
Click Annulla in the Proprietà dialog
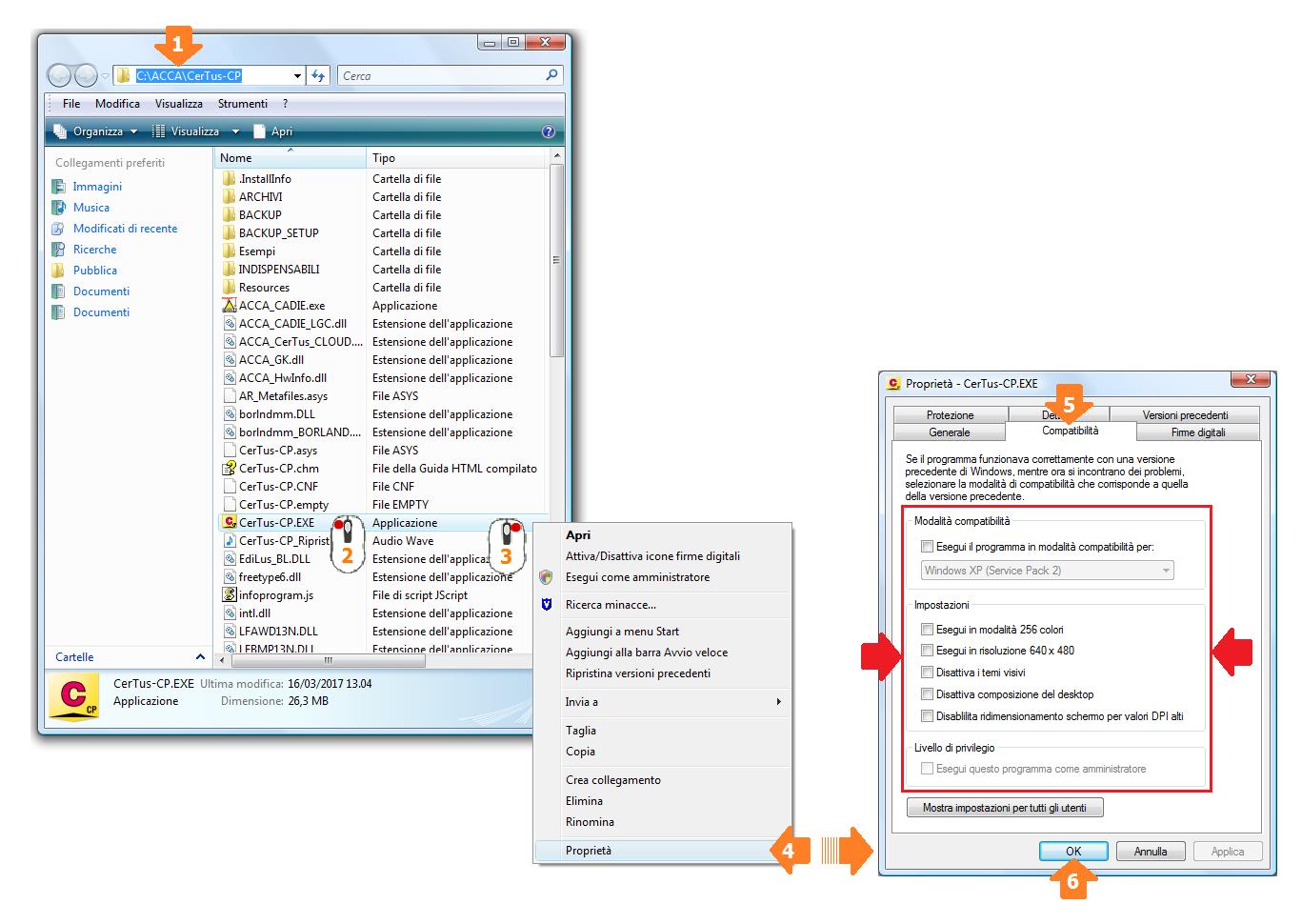tap(1151, 852)
